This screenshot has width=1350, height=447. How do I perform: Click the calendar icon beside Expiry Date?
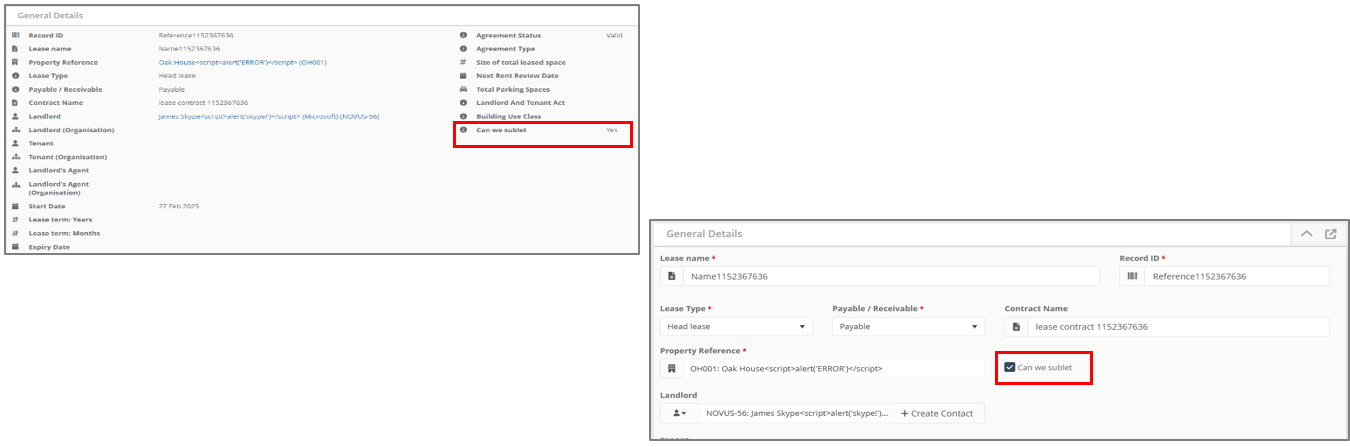point(15,246)
